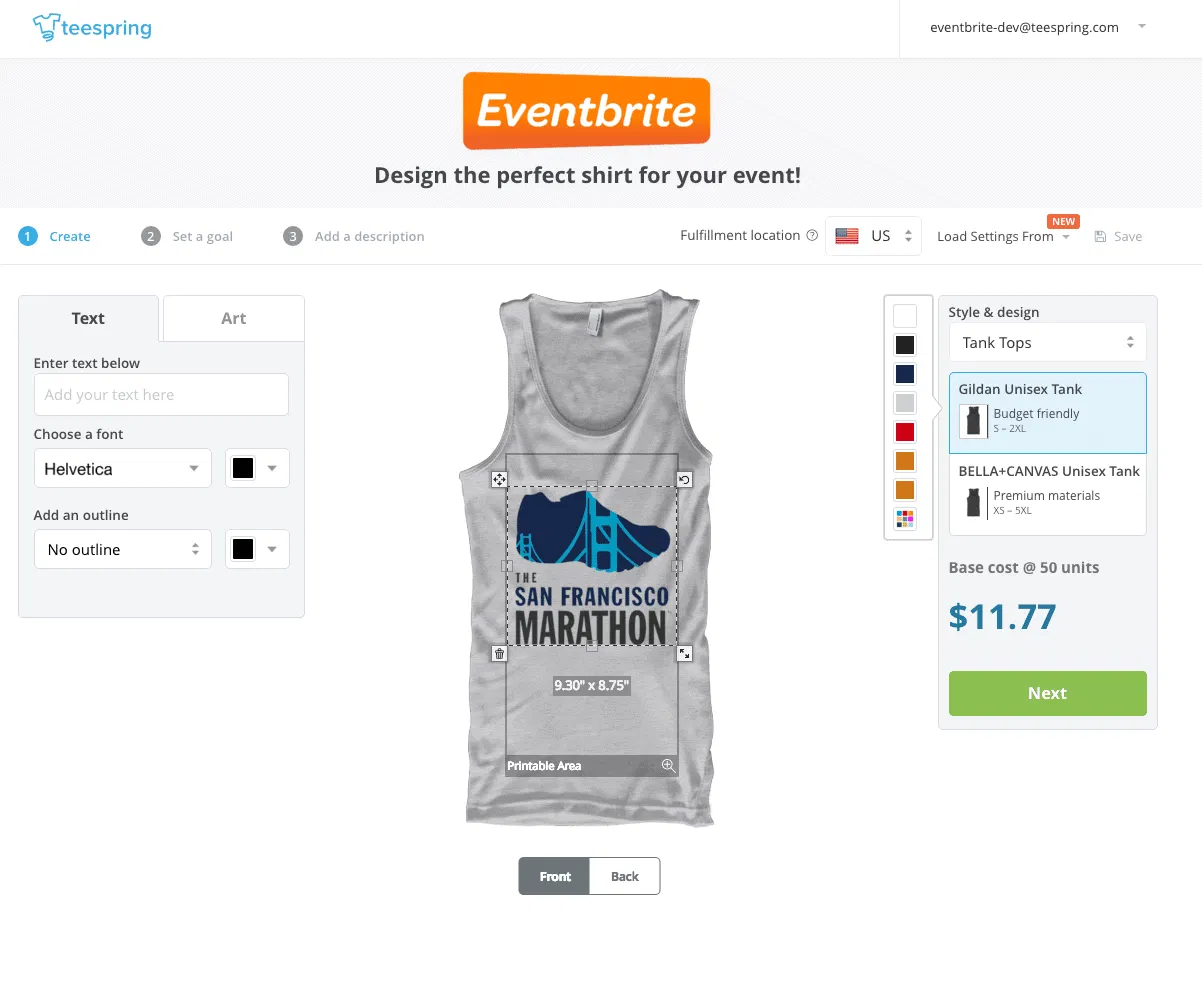Expand the Tank Tops style dropdown
1202x1005 pixels.
(1047, 342)
